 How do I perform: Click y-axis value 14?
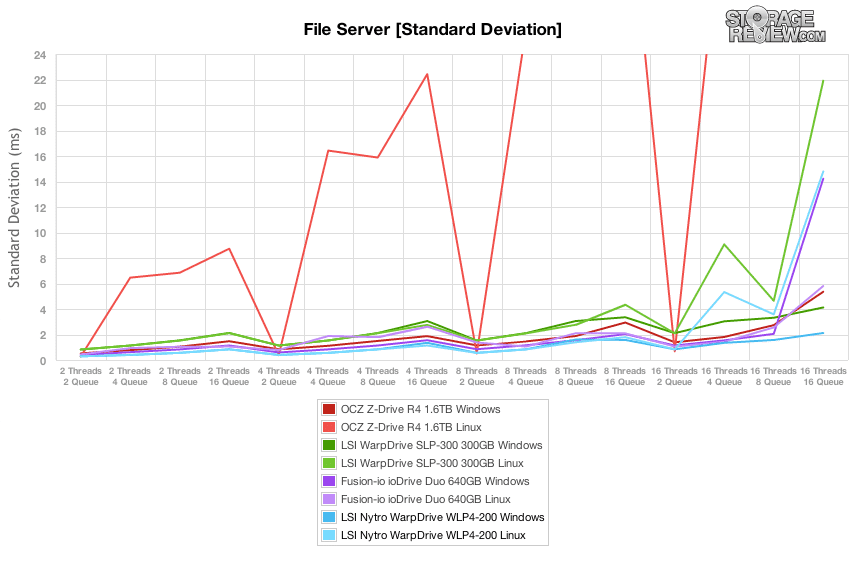[40, 182]
